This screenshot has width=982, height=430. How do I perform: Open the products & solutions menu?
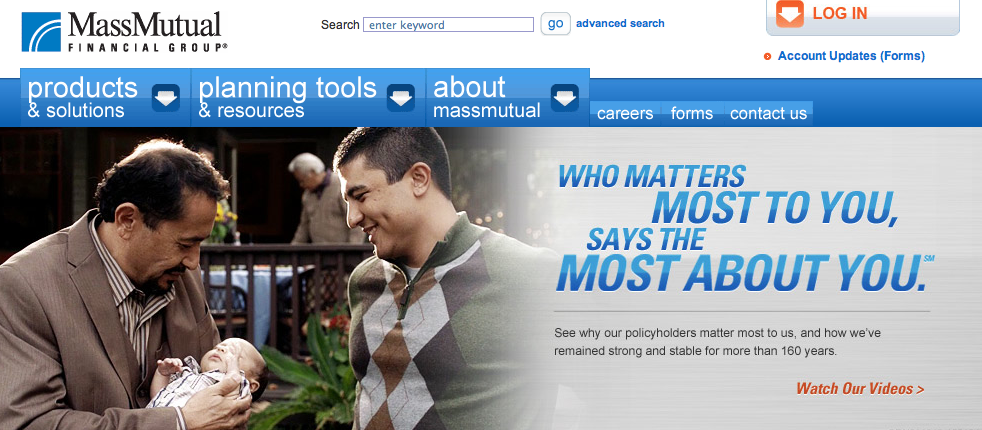click(105, 98)
